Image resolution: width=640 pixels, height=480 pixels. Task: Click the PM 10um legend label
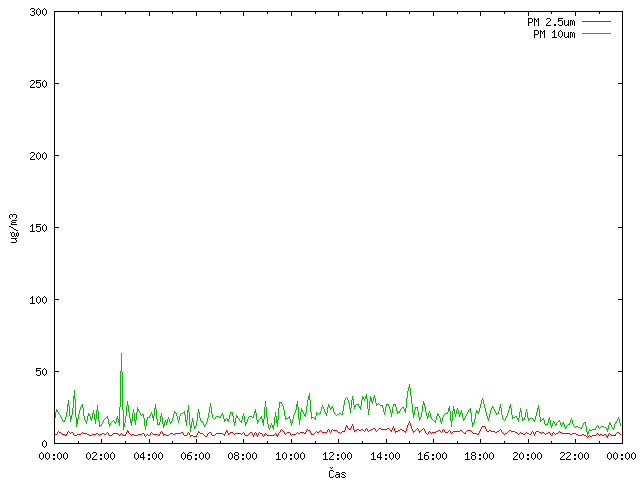[554, 34]
